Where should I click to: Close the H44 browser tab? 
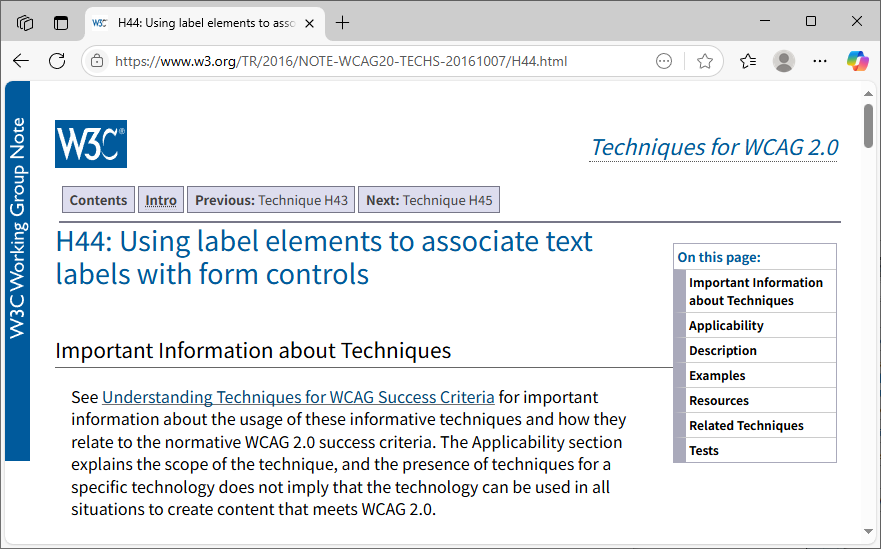(309, 24)
